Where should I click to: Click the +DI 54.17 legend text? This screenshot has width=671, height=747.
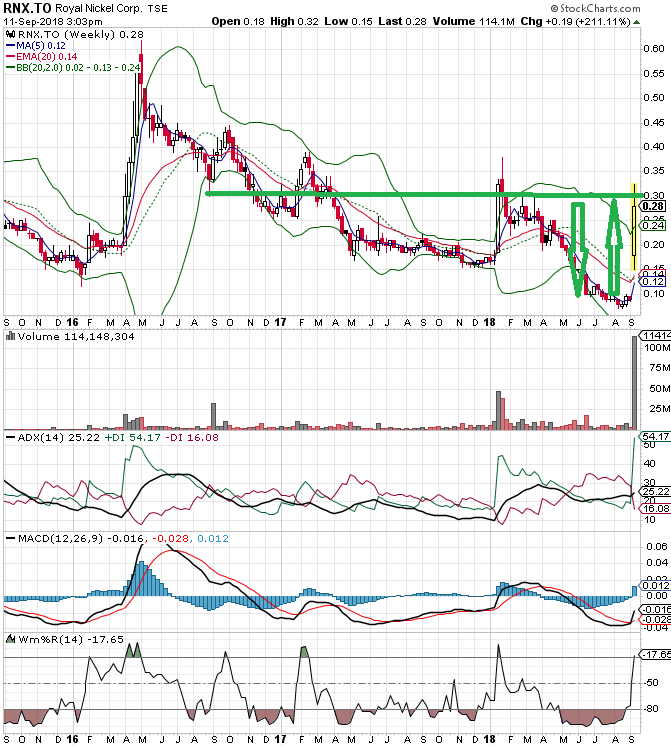pyautogui.click(x=132, y=437)
